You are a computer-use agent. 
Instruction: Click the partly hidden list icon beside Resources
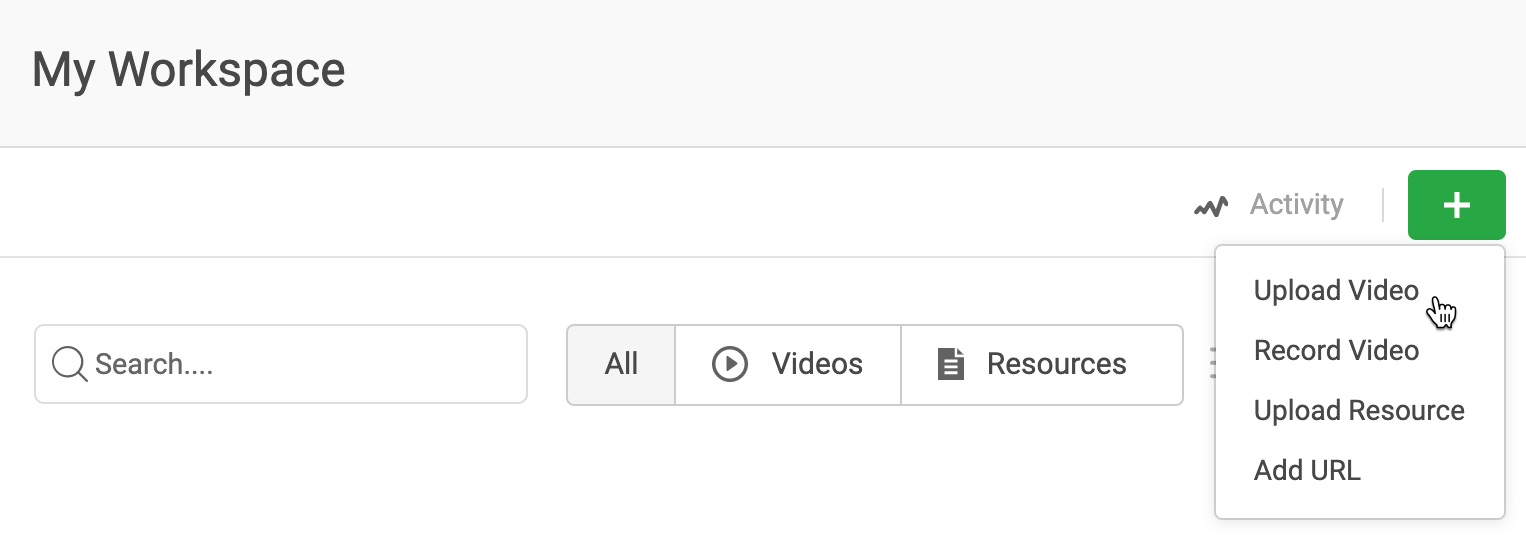point(1211,364)
